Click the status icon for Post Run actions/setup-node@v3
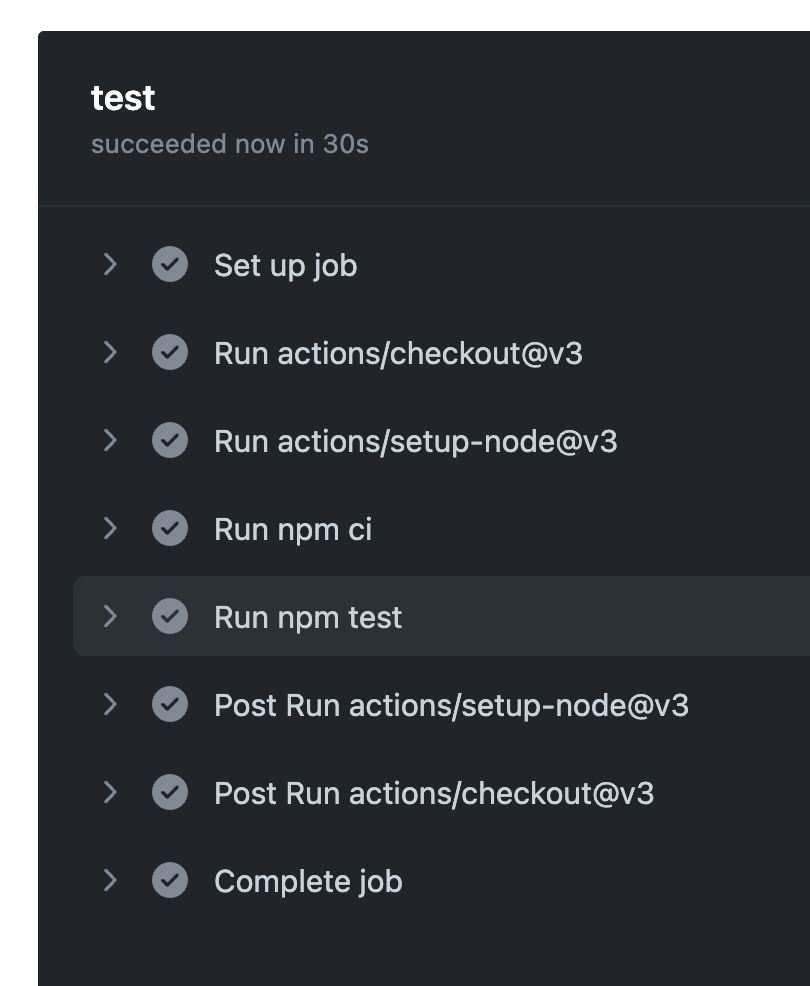Screen dimensions: 810x986 (x=170, y=705)
